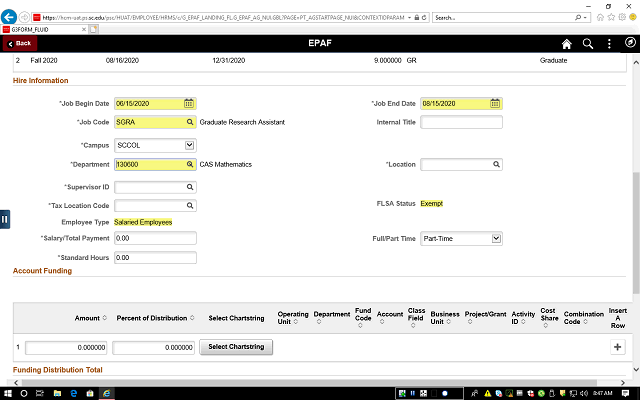Viewport: 640px width, 400px height.
Task: Open Microsoft Edge from the taskbar
Action: coord(73,393)
